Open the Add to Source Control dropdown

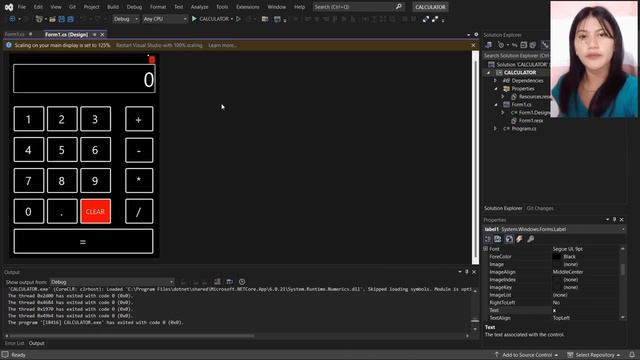(526, 355)
